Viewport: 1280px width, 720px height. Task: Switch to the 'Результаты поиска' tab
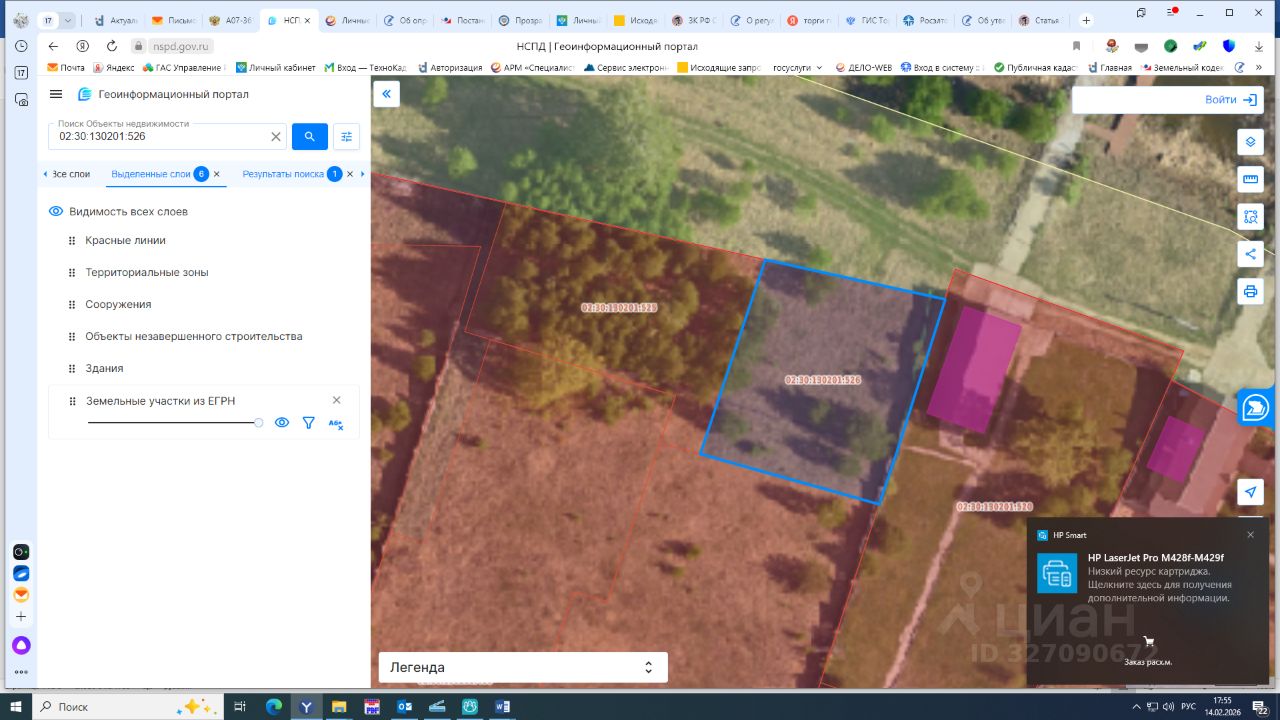coord(283,174)
